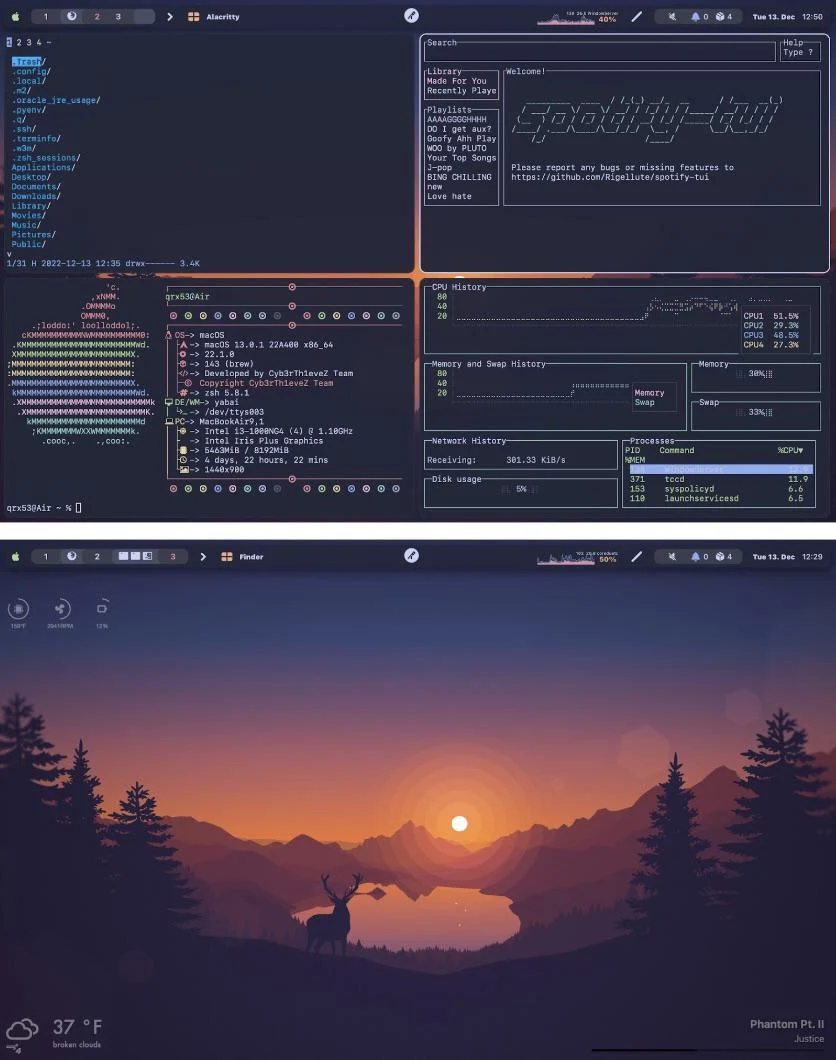836x1060 pixels.
Task: Click the notification bell in the Alacritty bar
Action: pyautogui.click(x=698, y=16)
